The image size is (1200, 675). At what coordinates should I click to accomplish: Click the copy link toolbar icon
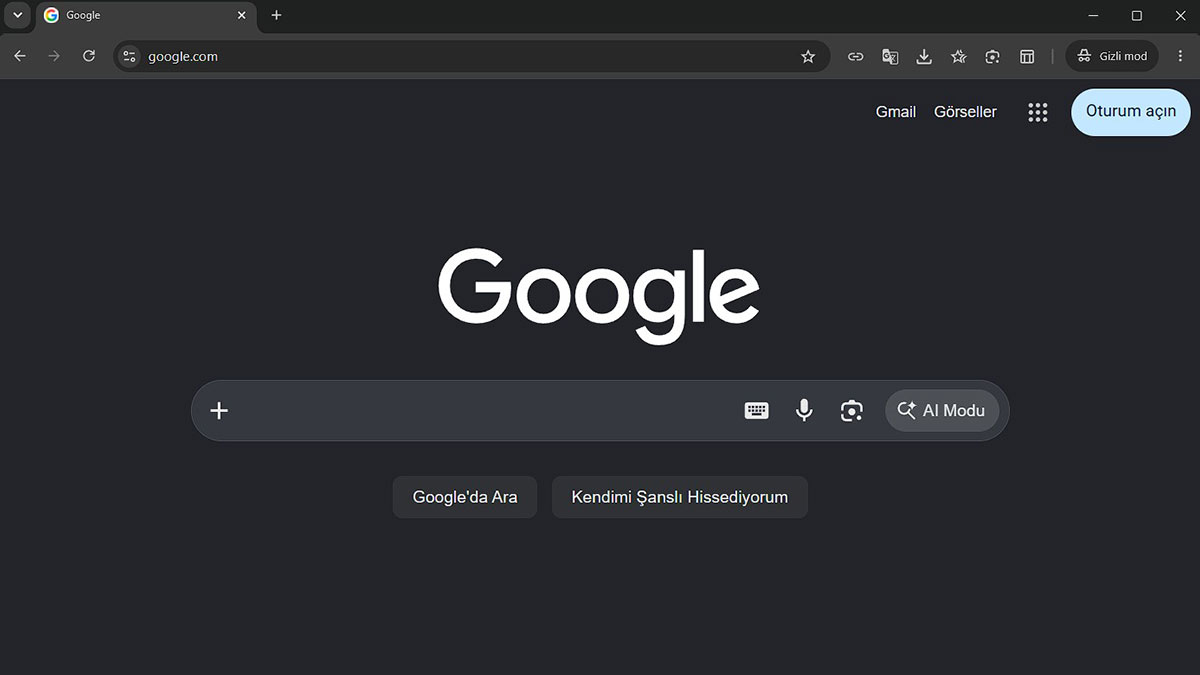(855, 57)
